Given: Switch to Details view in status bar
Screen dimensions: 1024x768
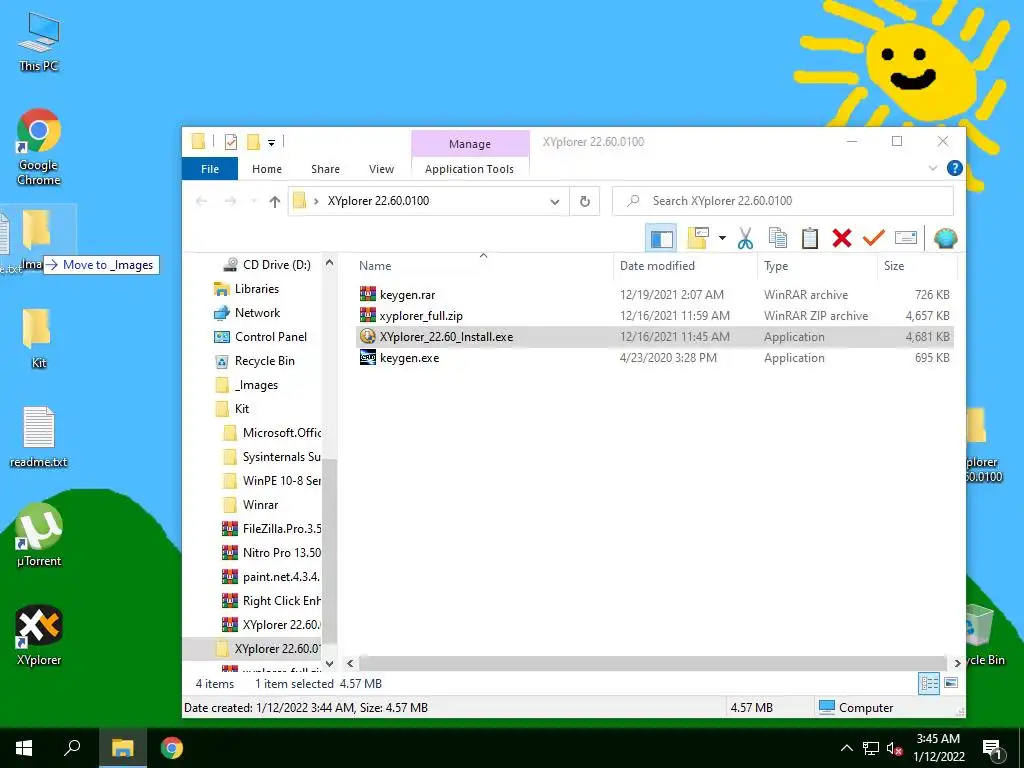Looking at the screenshot, I should 929,684.
